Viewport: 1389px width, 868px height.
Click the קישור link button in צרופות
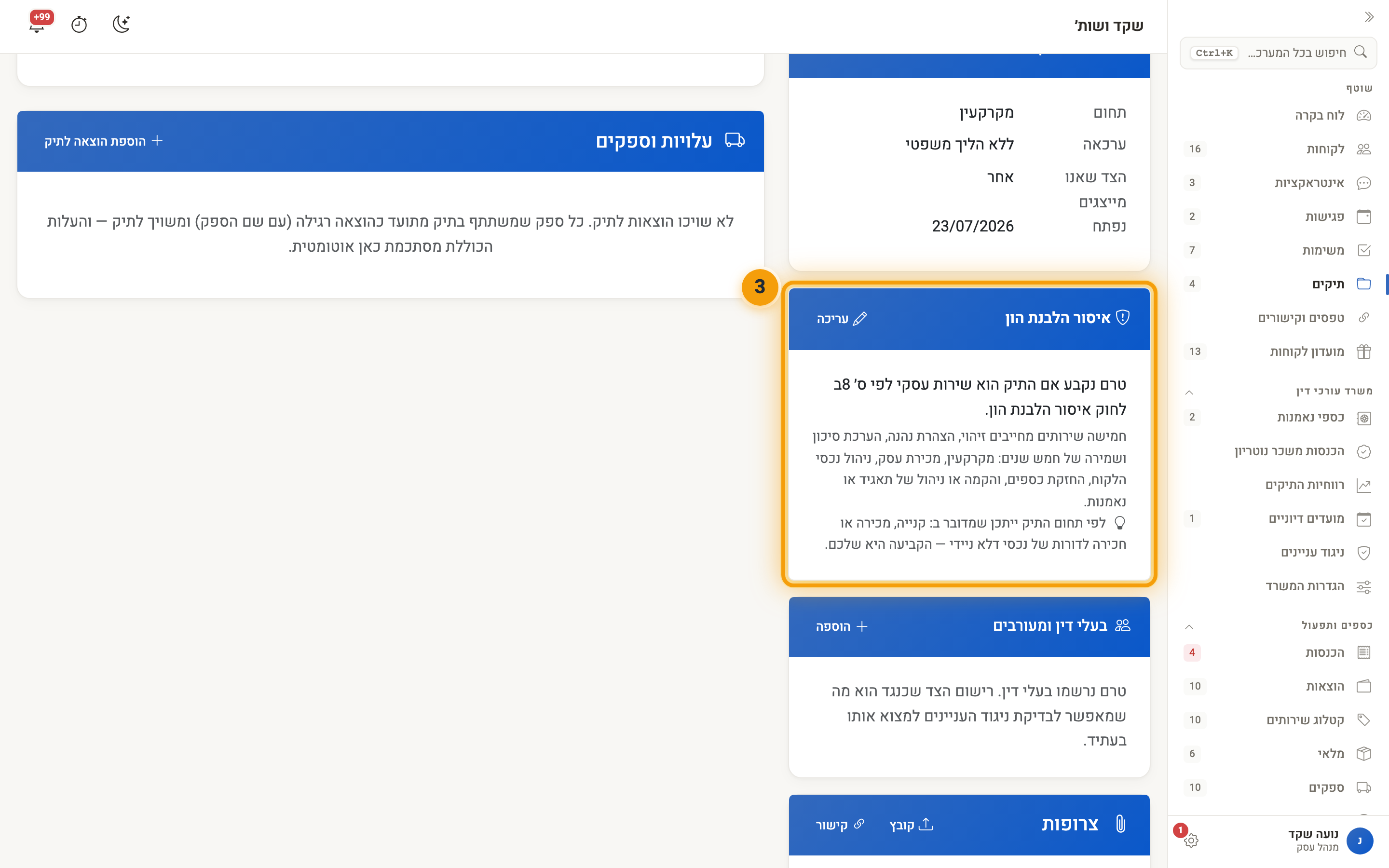(x=840, y=825)
